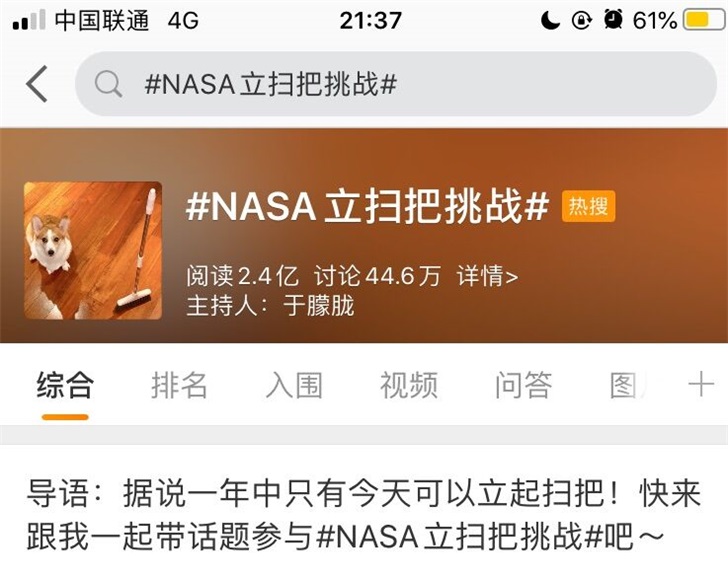Switch to the 排名 tab
Image resolution: width=728 pixels, height=579 pixels.
(179, 385)
